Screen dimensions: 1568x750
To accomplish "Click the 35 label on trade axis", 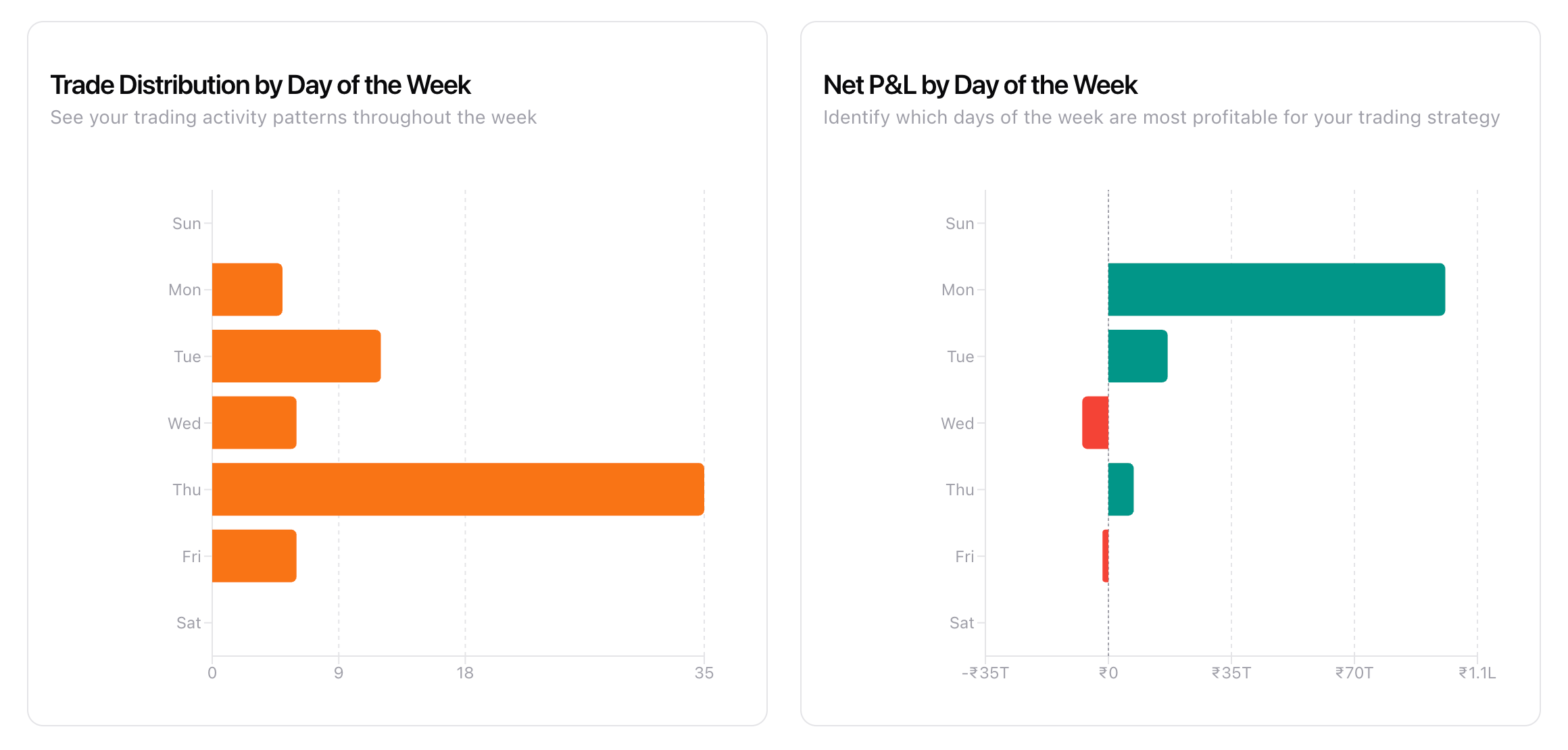I will click(x=704, y=673).
